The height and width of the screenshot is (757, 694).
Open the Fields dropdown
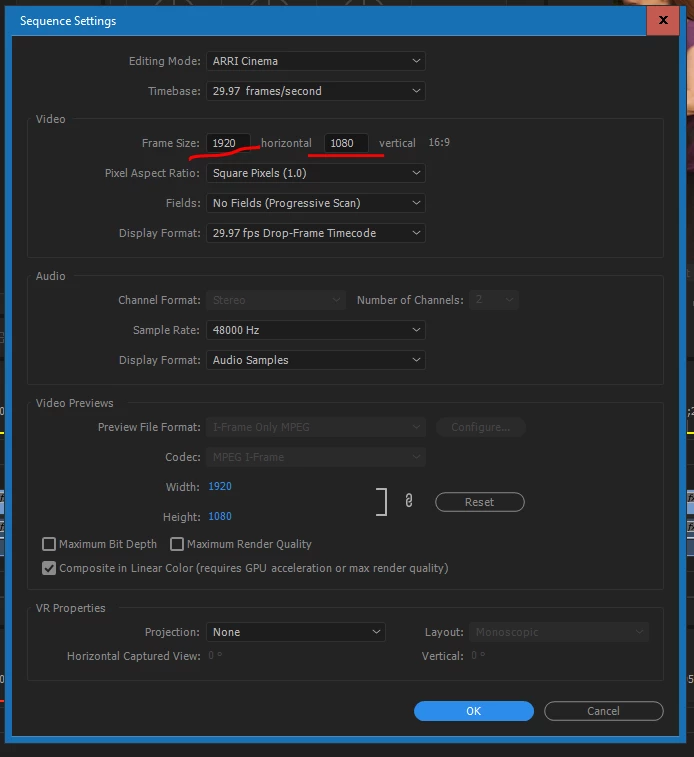[x=316, y=203]
